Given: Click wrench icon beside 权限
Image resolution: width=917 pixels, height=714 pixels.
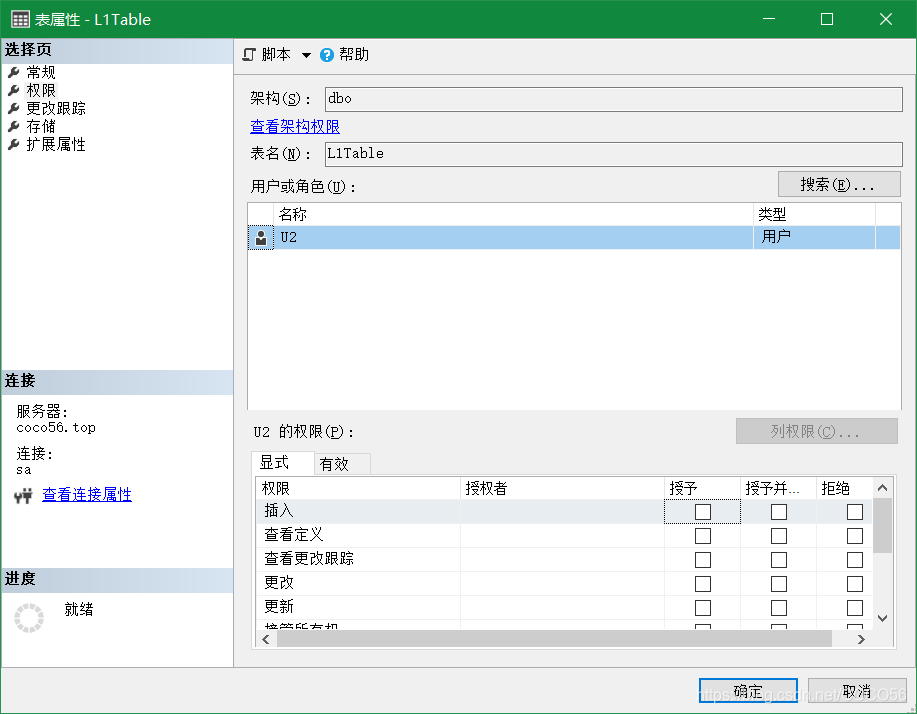Looking at the screenshot, I should pyautogui.click(x=14, y=91).
